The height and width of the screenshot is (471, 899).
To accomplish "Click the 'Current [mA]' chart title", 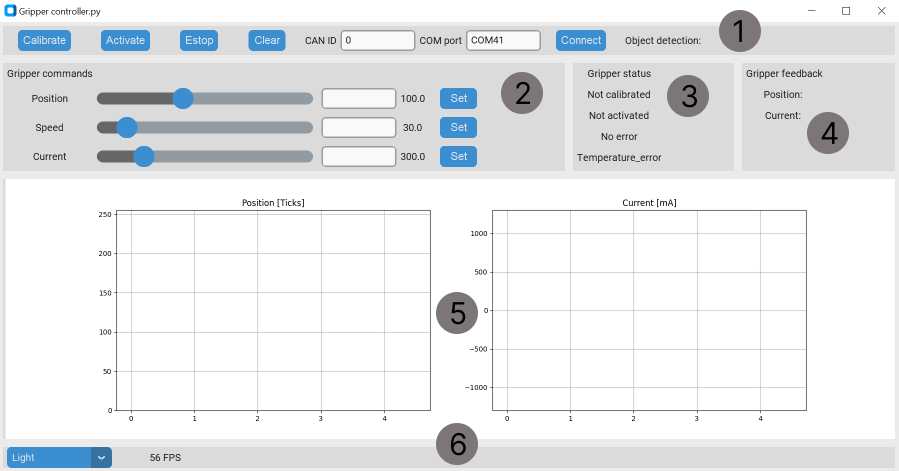I will (x=649, y=203).
